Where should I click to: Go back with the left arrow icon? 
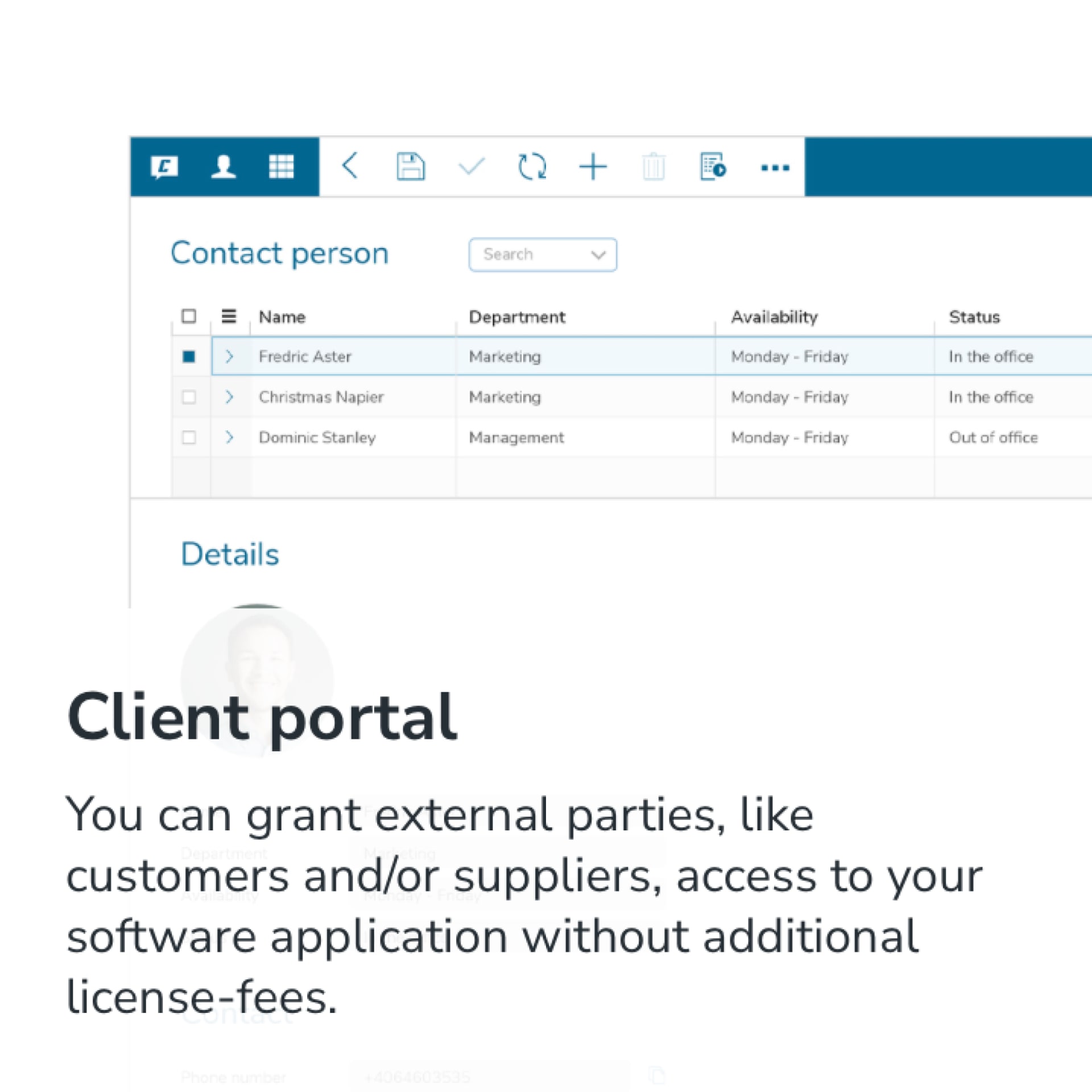pyautogui.click(x=350, y=167)
